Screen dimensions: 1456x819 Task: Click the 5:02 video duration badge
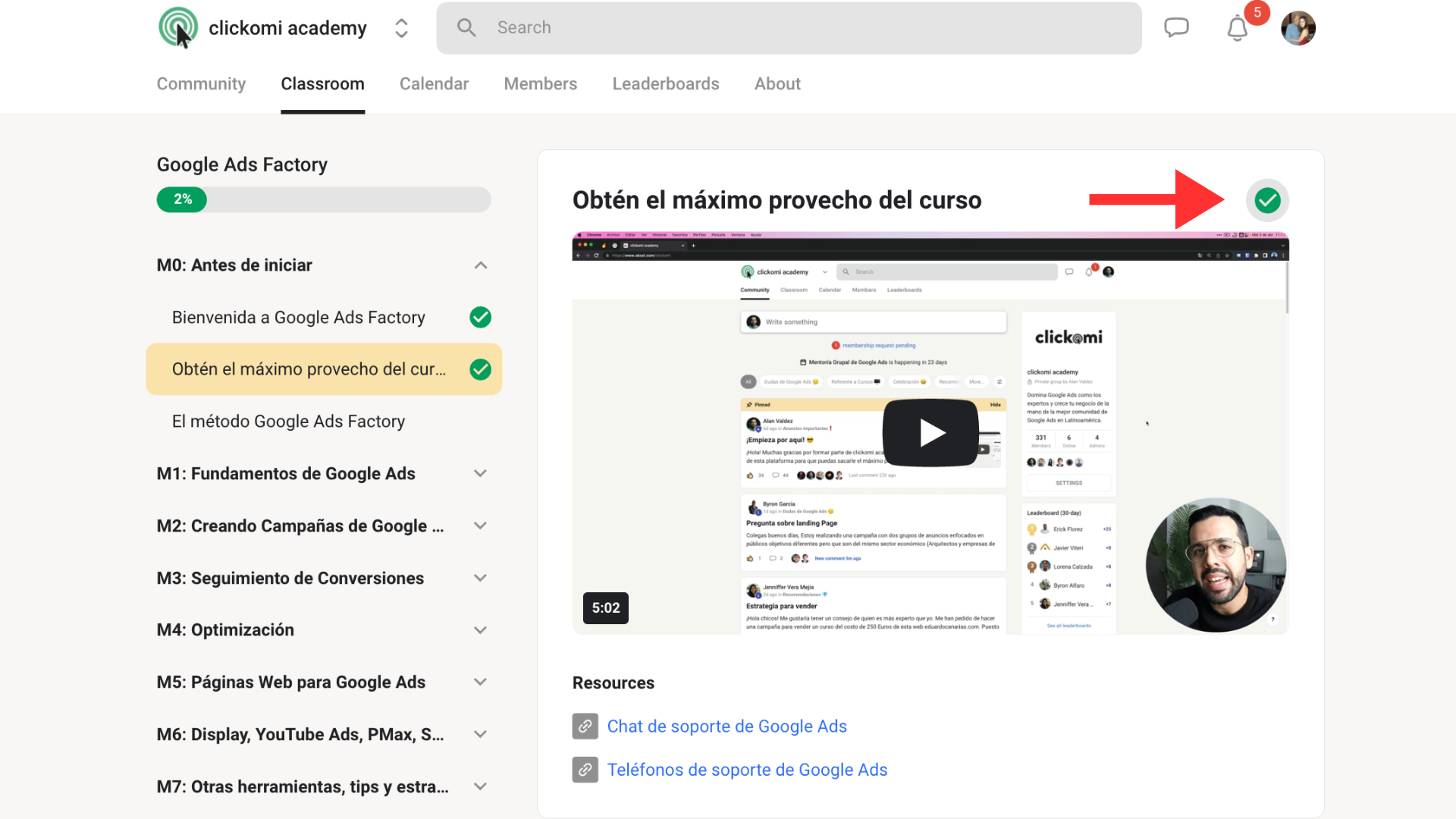(x=605, y=608)
